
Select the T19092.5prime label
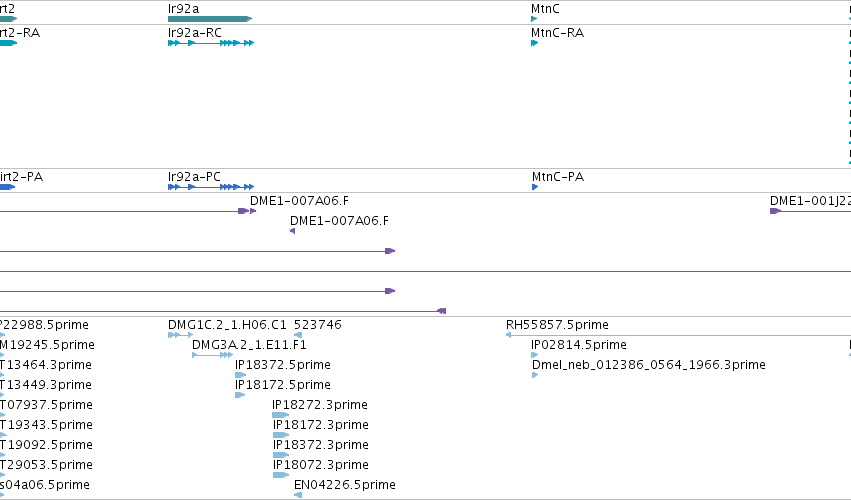point(46,445)
